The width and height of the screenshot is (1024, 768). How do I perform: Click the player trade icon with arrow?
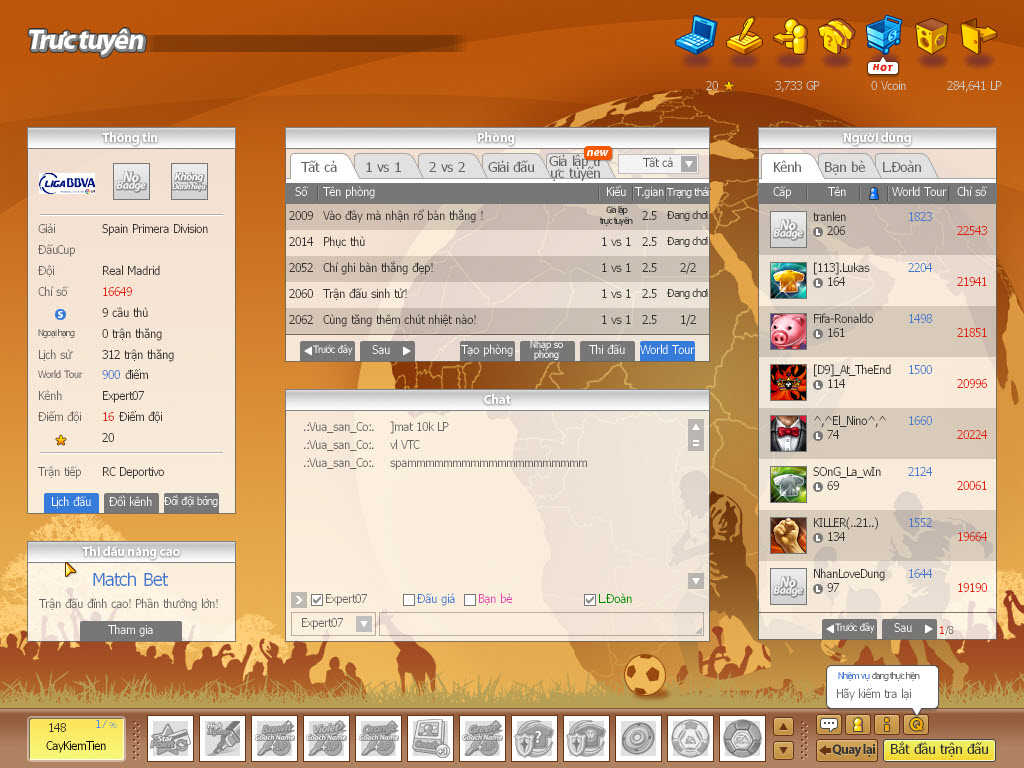(x=790, y=38)
